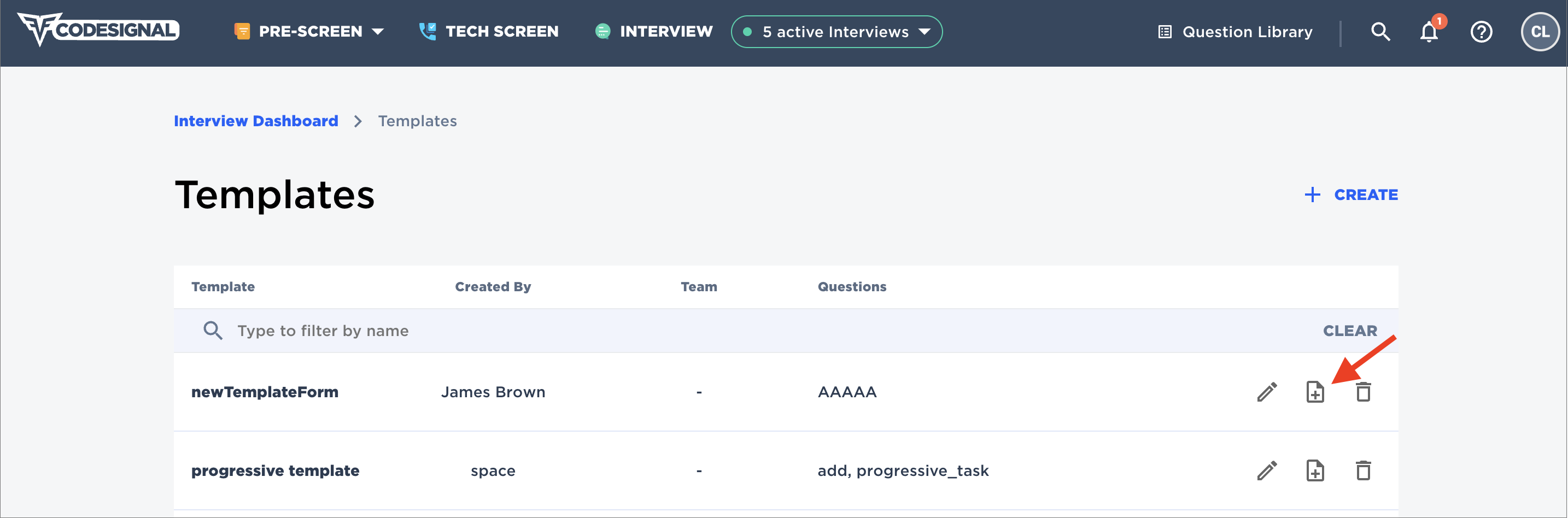1568x518 pixels.
Task: Select add, progressive_task questions cell
Action: (x=903, y=471)
